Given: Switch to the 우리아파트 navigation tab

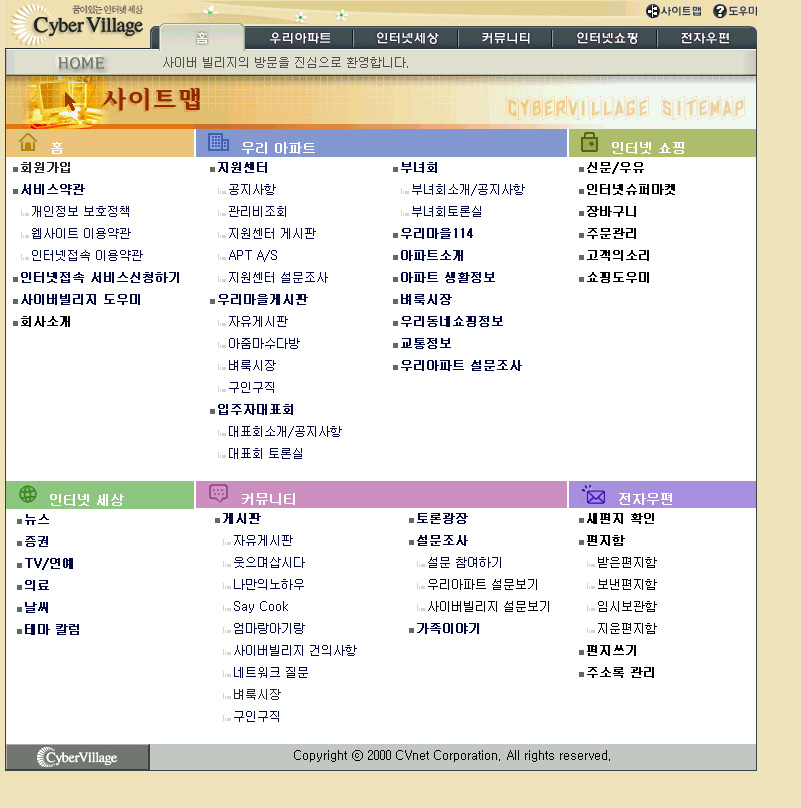Looking at the screenshot, I should coord(300,38).
